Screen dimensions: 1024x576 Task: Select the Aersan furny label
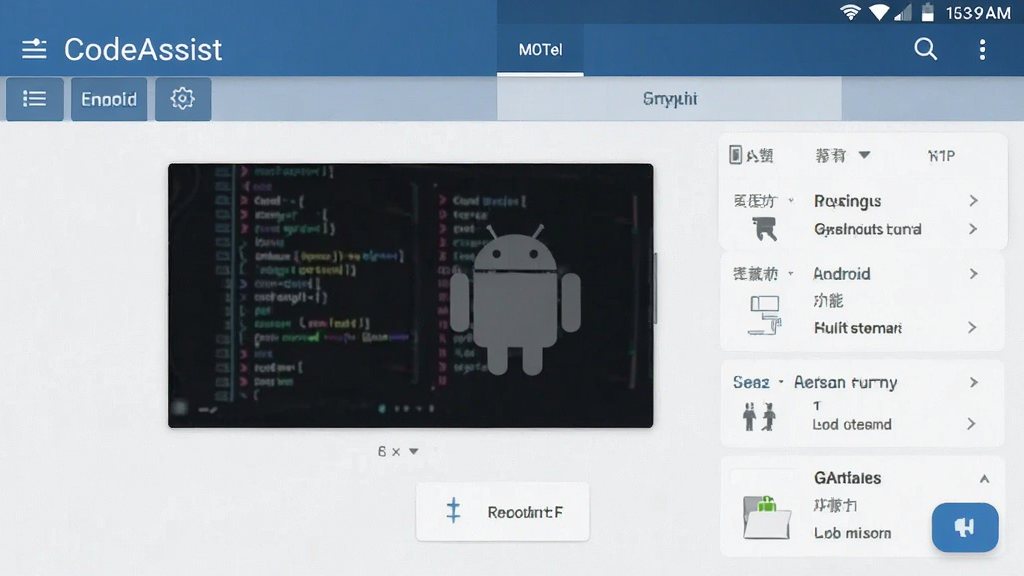point(845,383)
